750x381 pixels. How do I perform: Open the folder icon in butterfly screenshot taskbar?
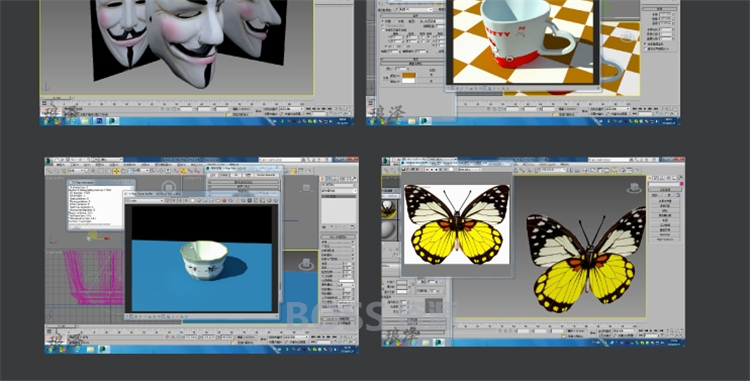coord(426,343)
